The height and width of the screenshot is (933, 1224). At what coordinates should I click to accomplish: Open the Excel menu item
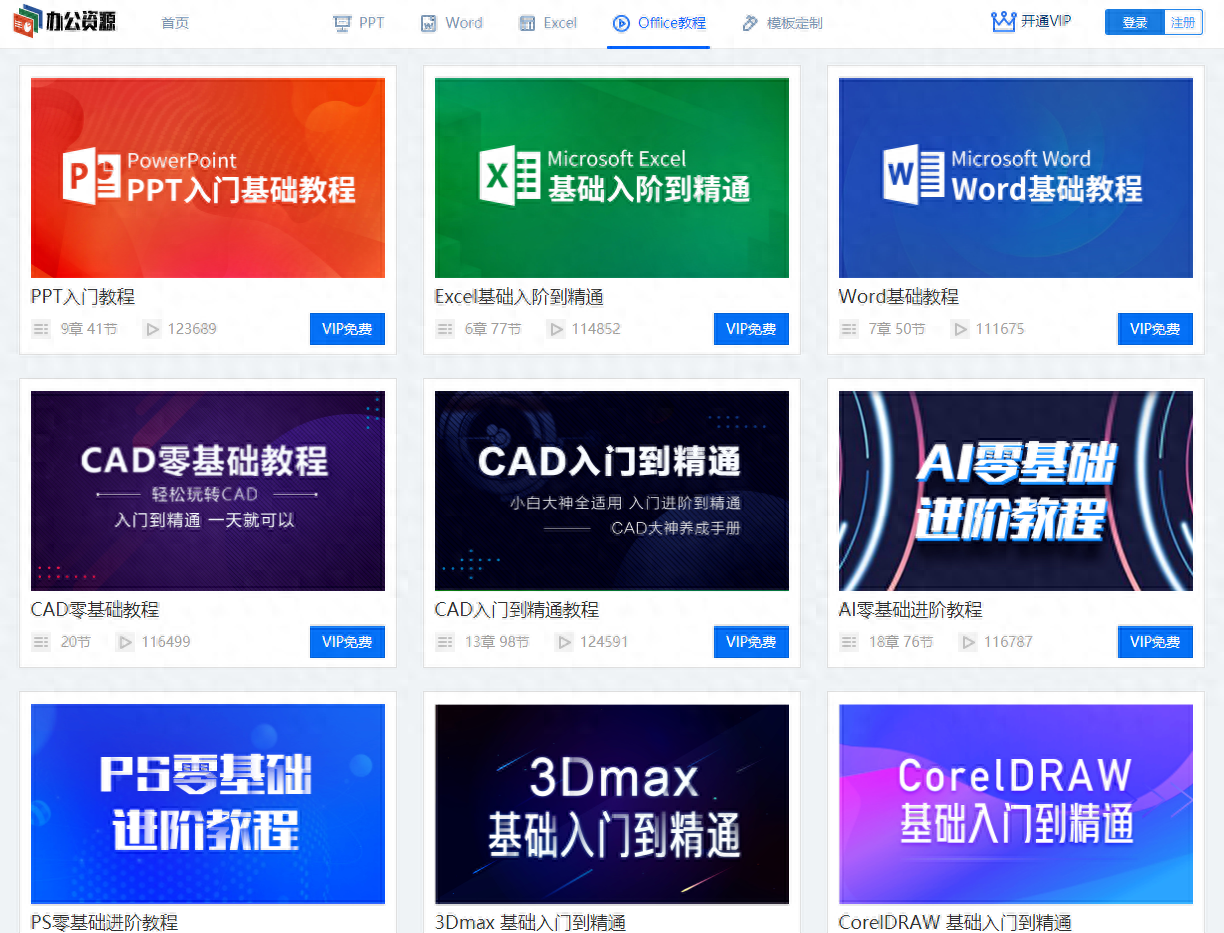tap(560, 23)
